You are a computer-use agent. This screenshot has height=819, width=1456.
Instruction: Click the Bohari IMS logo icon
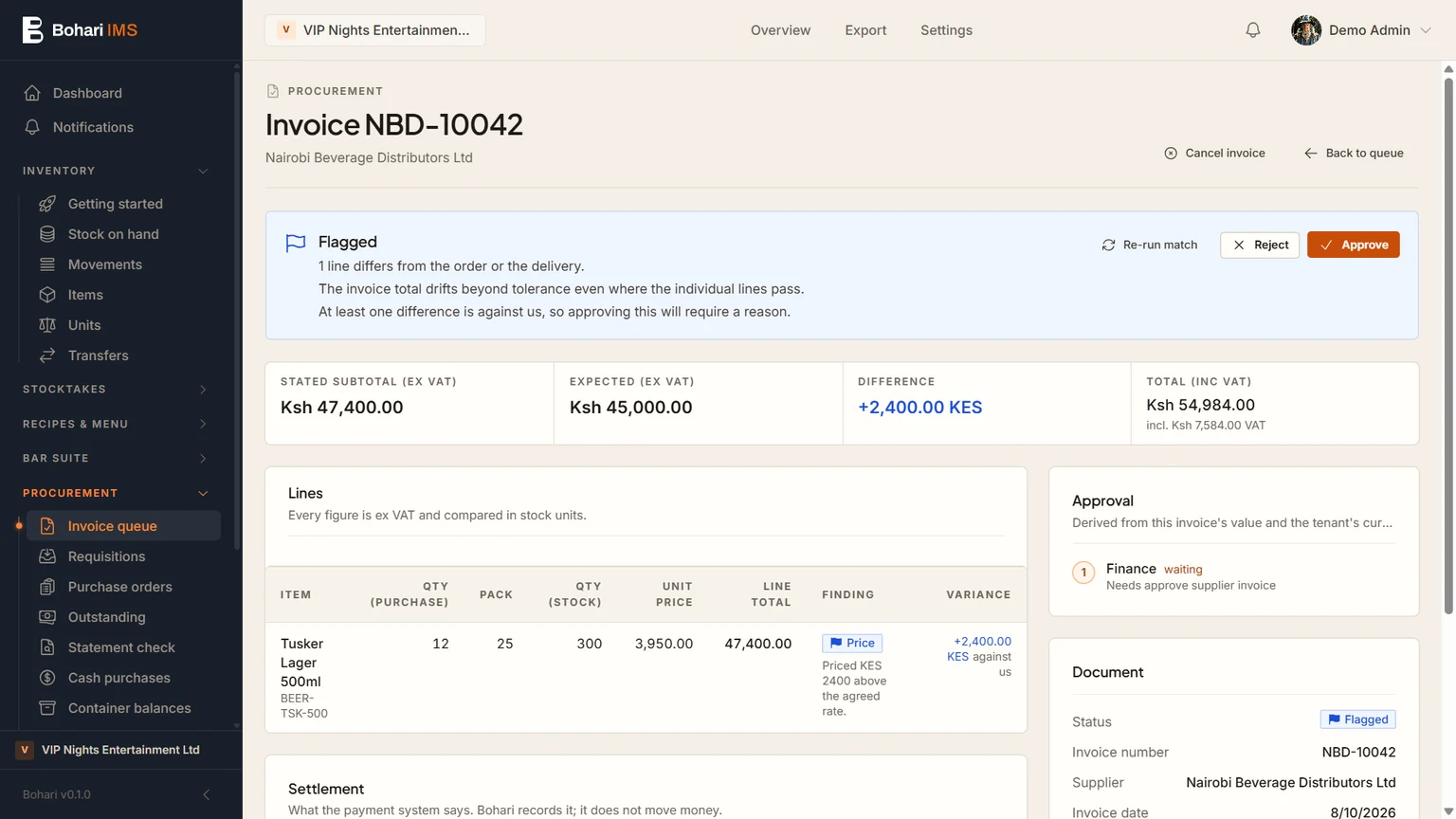[32, 30]
